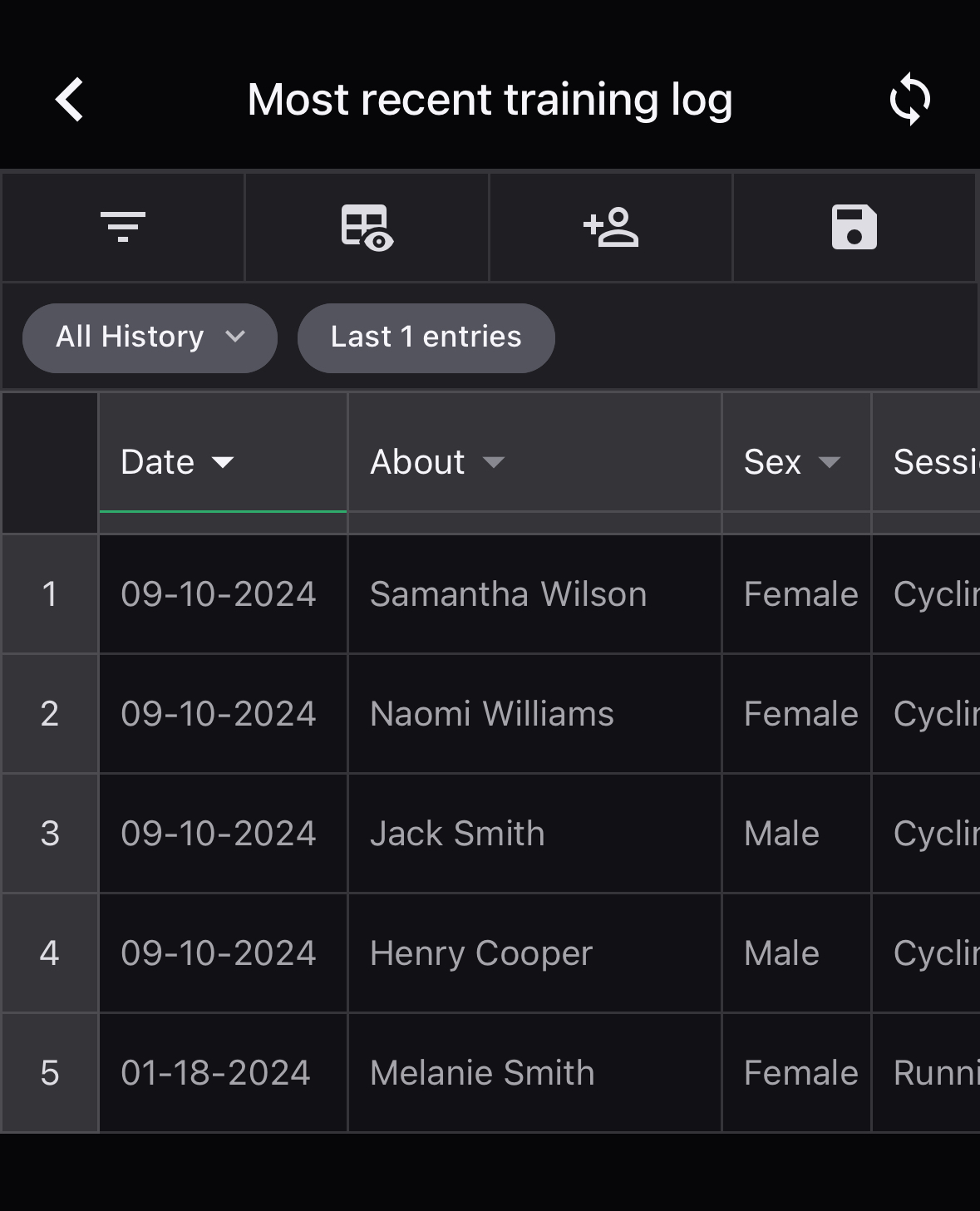
Task: Click the save floppy disk icon
Action: click(854, 227)
